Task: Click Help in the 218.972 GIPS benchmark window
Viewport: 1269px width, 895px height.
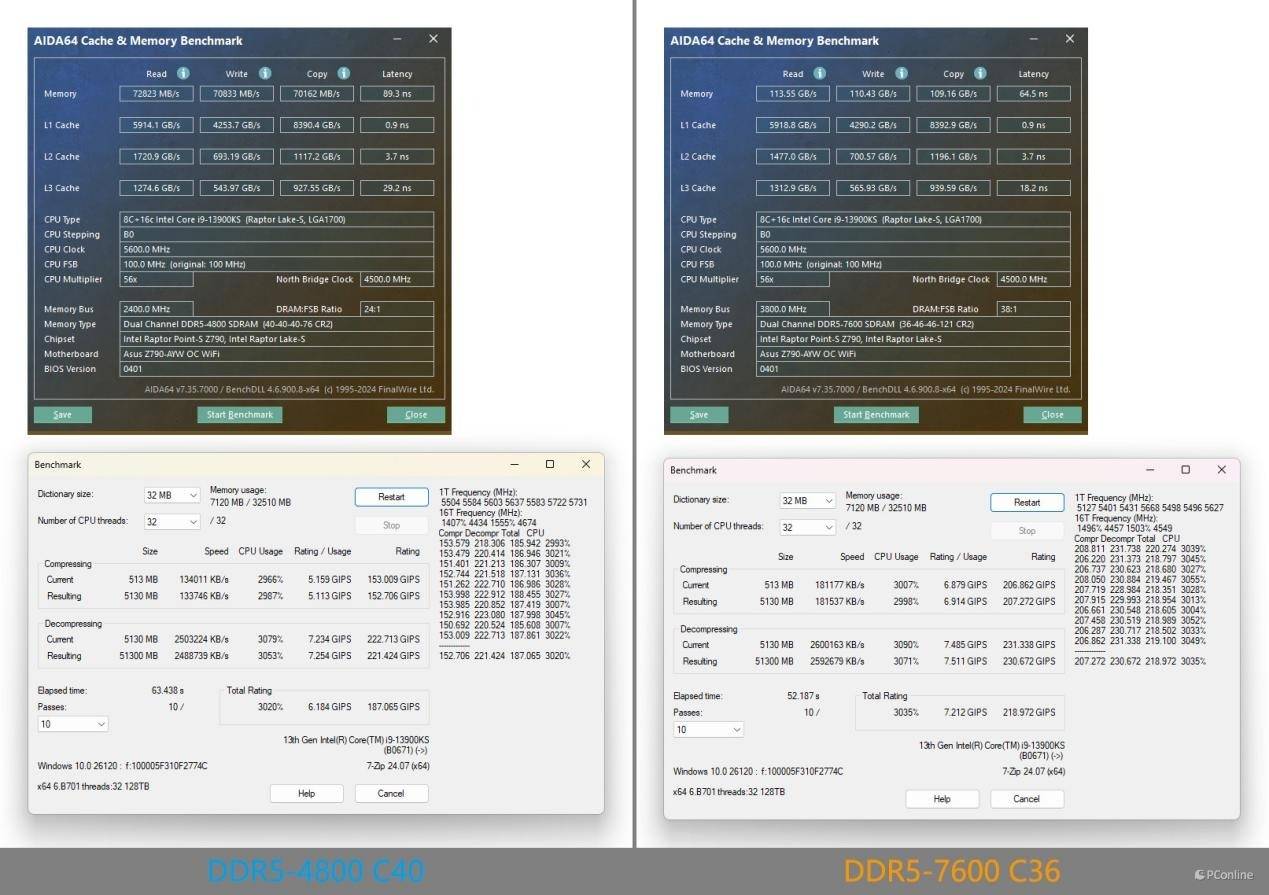Action: [x=942, y=799]
